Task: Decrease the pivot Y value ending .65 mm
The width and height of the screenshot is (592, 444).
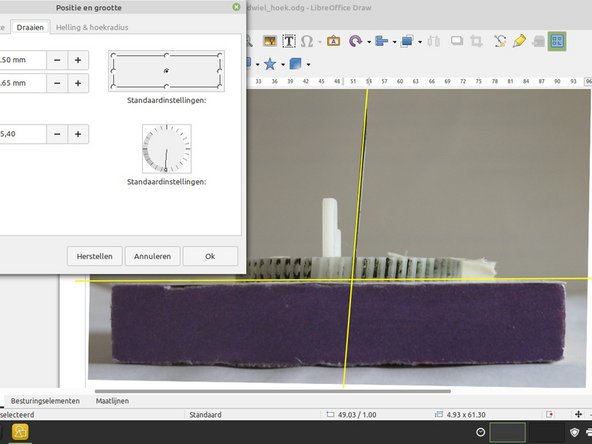Action: coord(57,83)
